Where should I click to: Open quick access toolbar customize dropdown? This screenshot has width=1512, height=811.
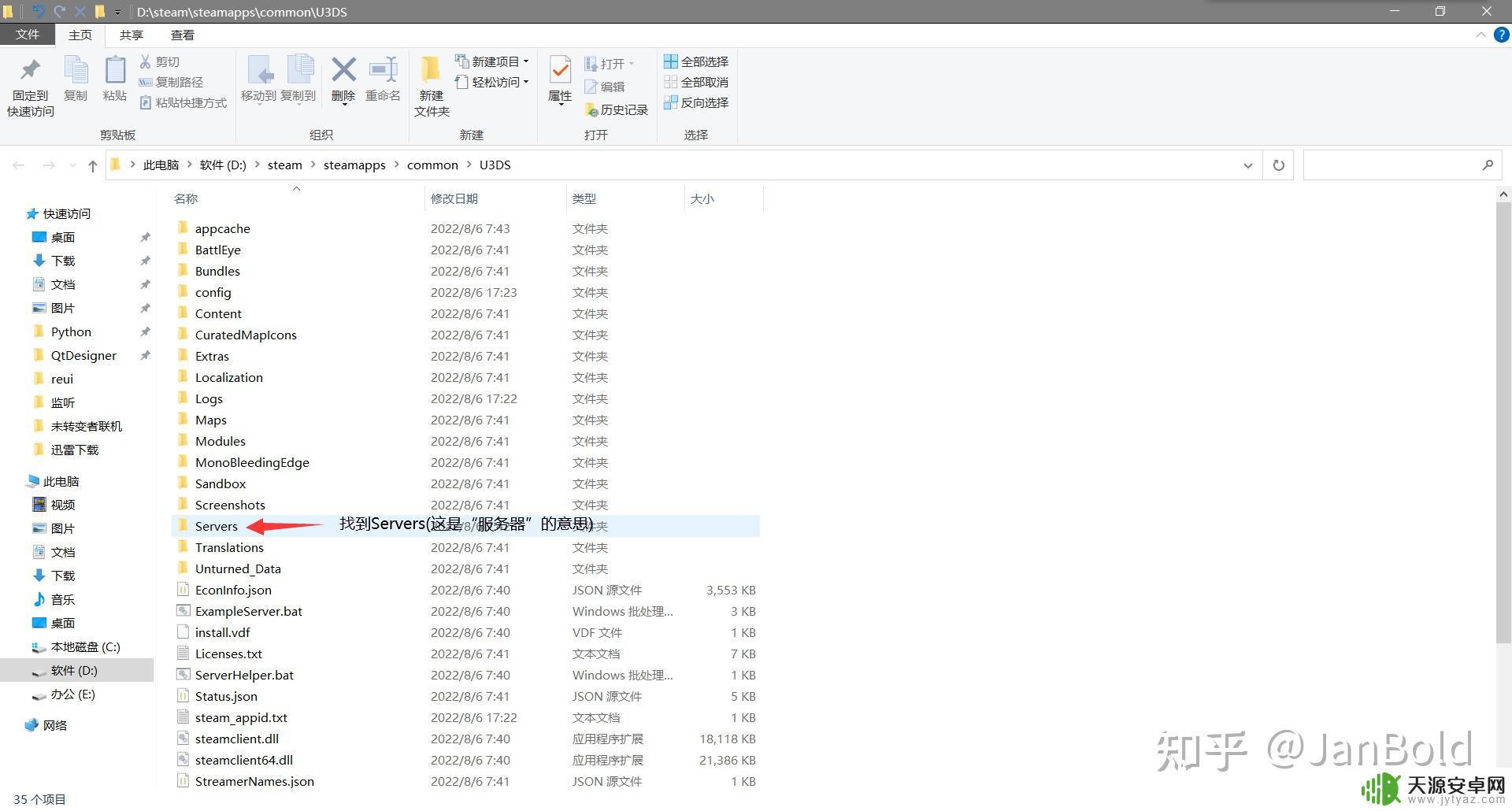pos(117,12)
